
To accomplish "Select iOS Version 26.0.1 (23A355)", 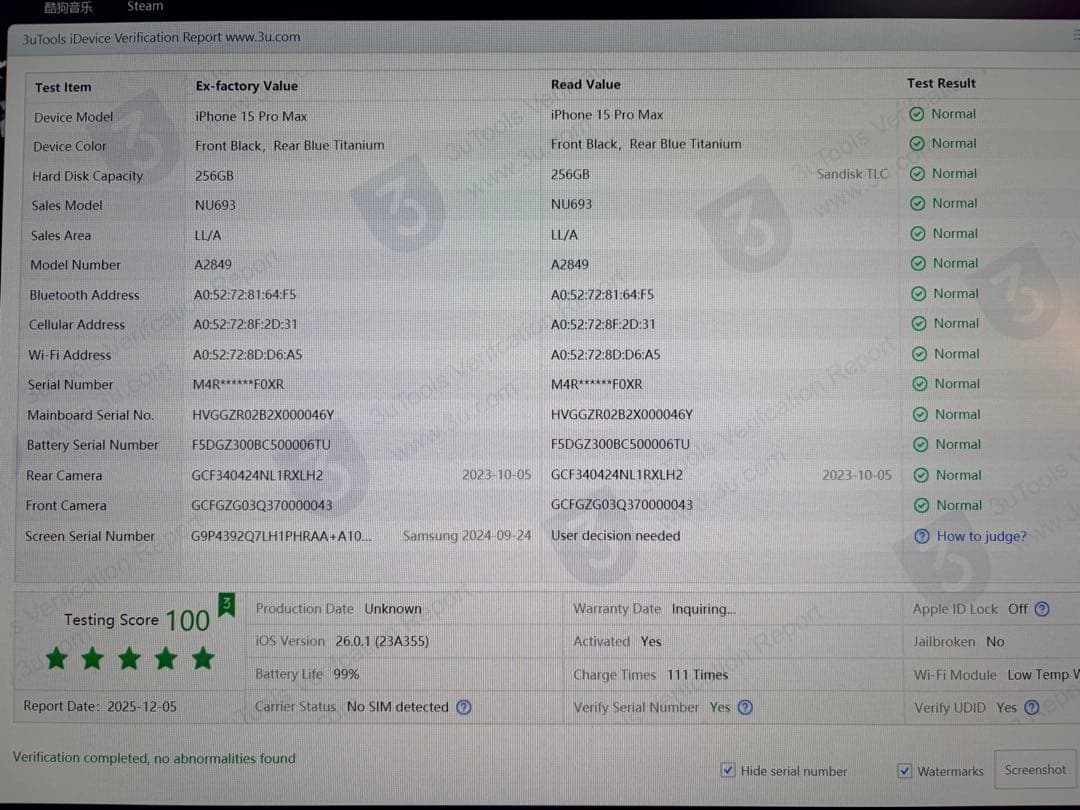I will tap(342, 641).
